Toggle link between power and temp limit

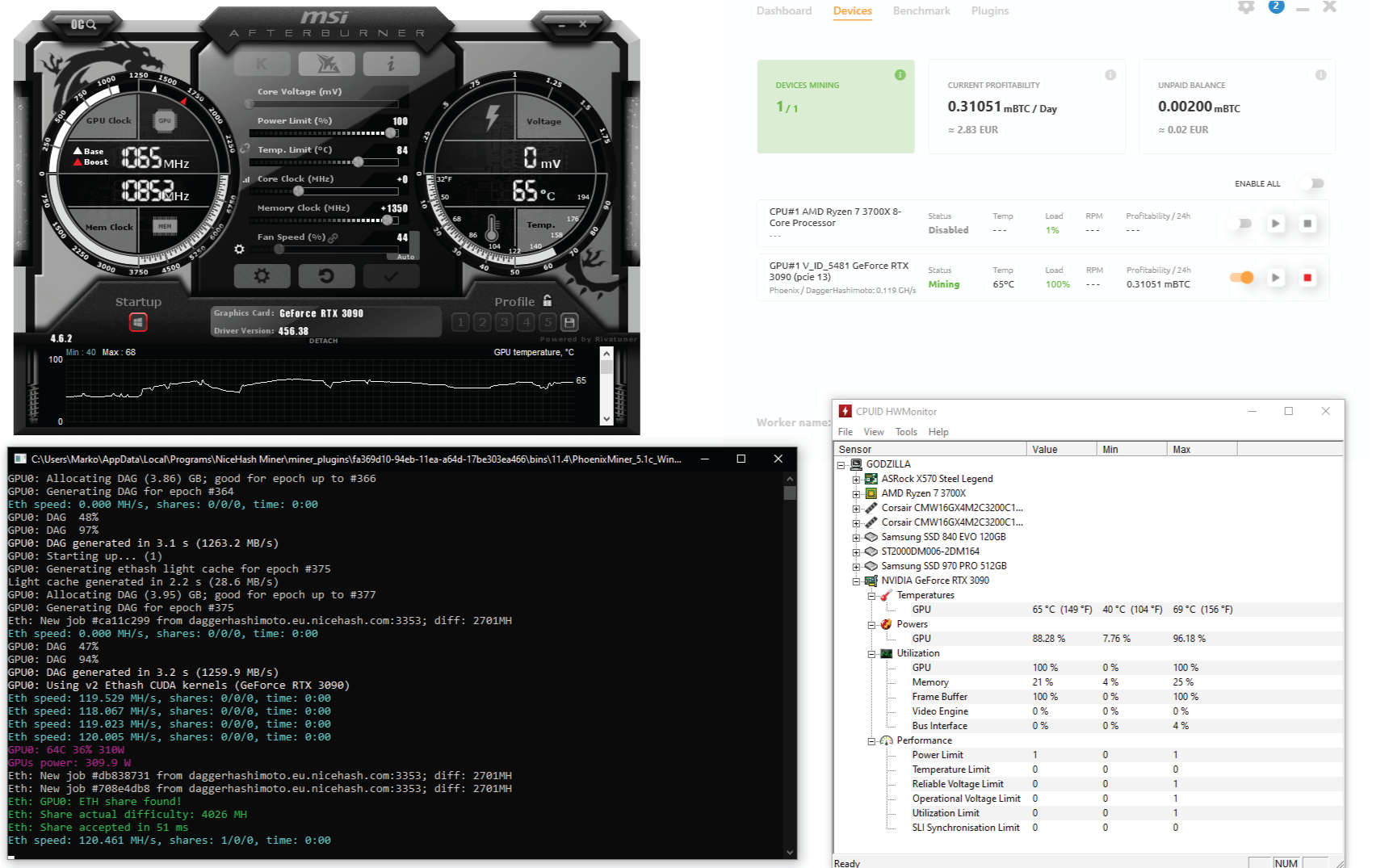[245, 149]
